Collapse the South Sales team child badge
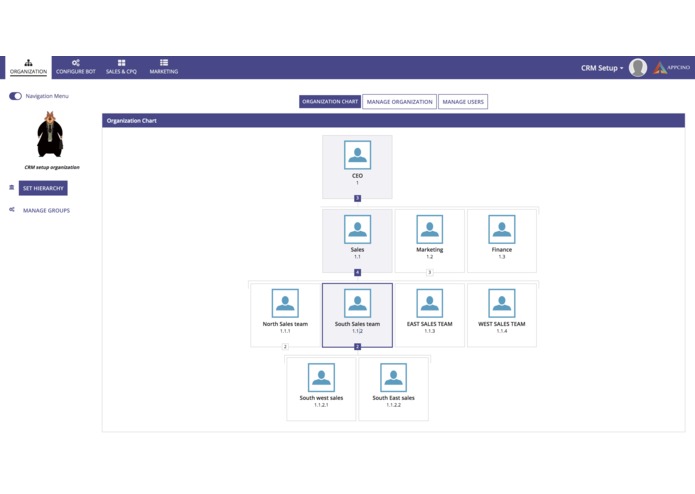Viewport: 695px width, 494px height. (357, 346)
